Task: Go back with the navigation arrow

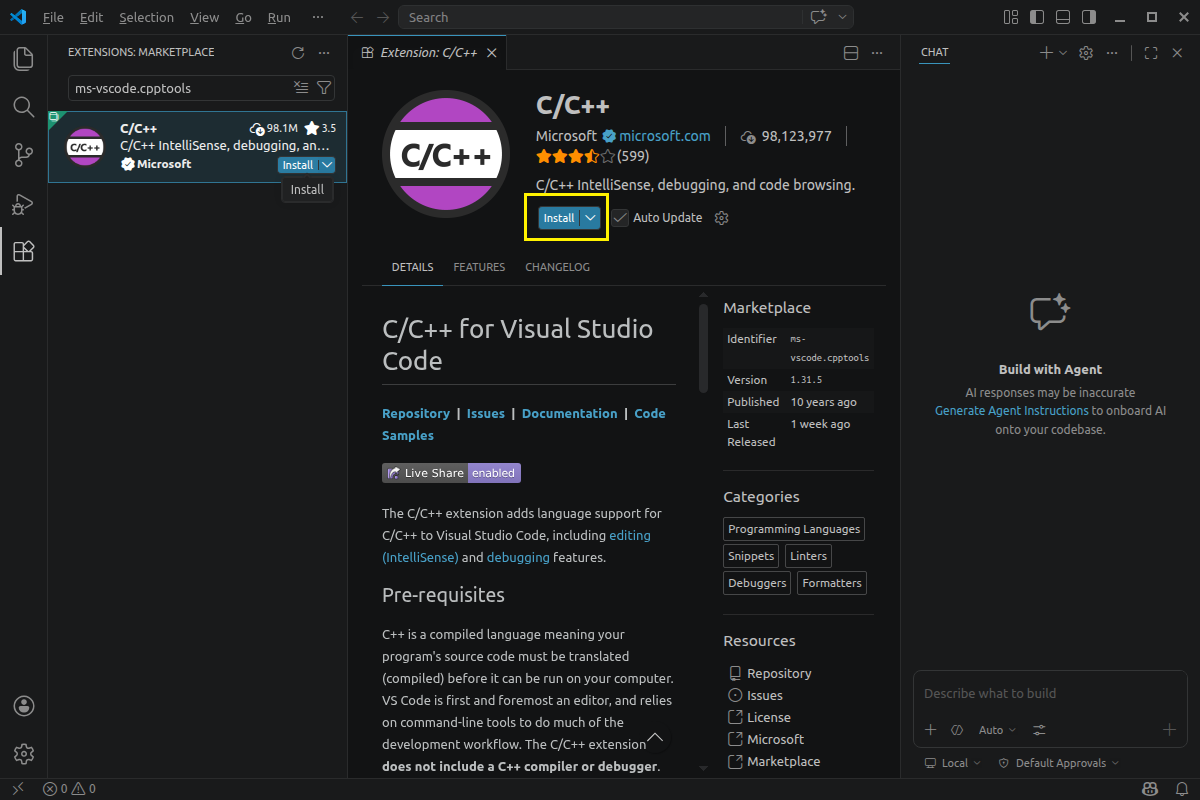Action: [x=358, y=17]
